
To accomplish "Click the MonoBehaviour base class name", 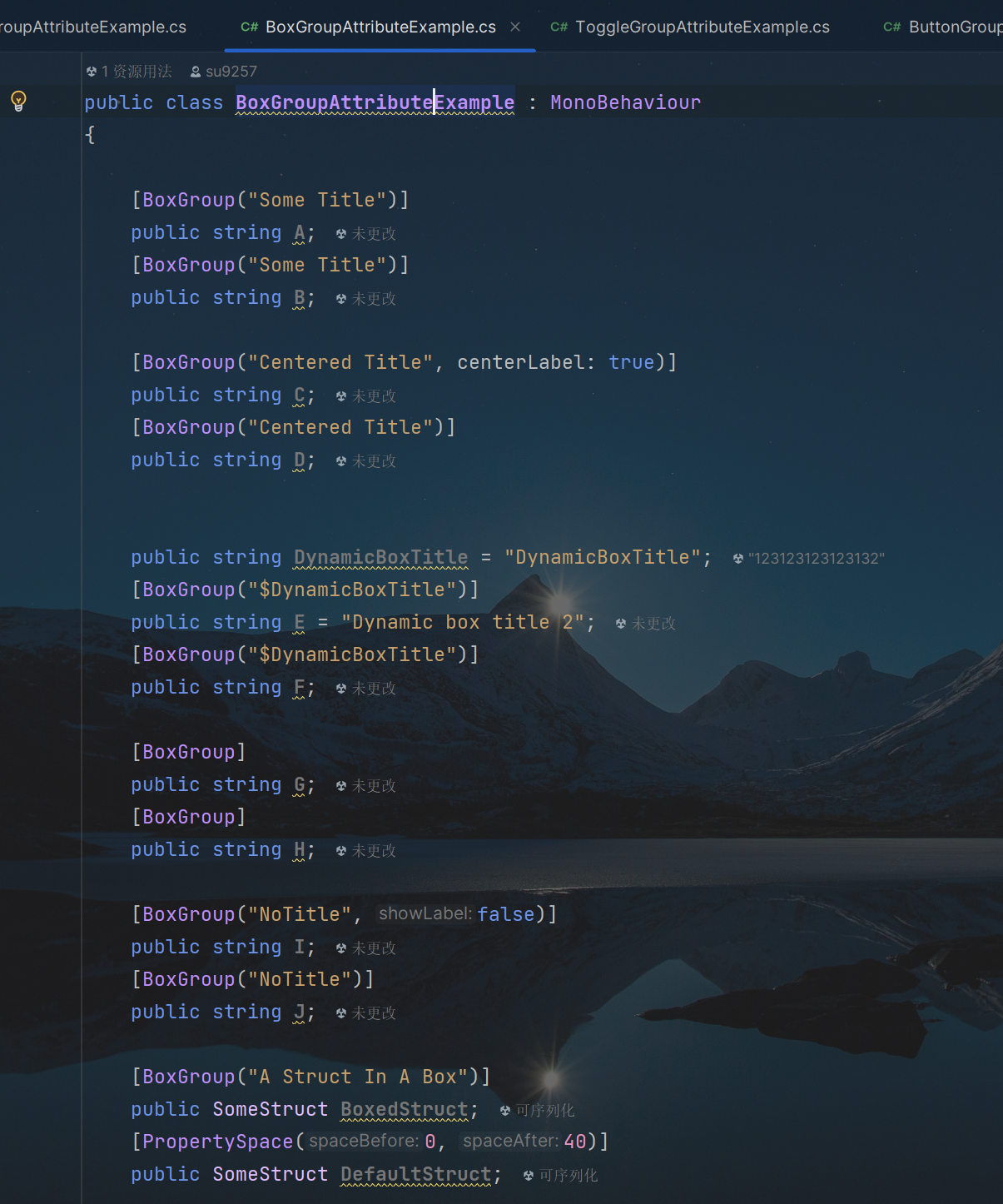I will click(x=625, y=102).
